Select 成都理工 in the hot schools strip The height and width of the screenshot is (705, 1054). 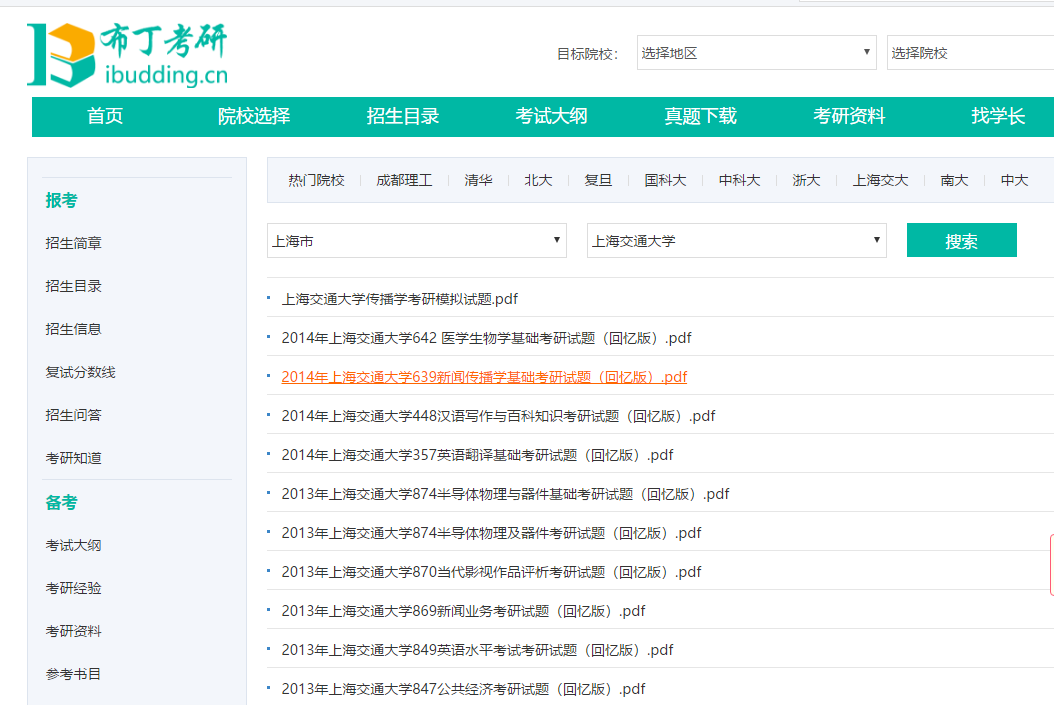[x=404, y=180]
